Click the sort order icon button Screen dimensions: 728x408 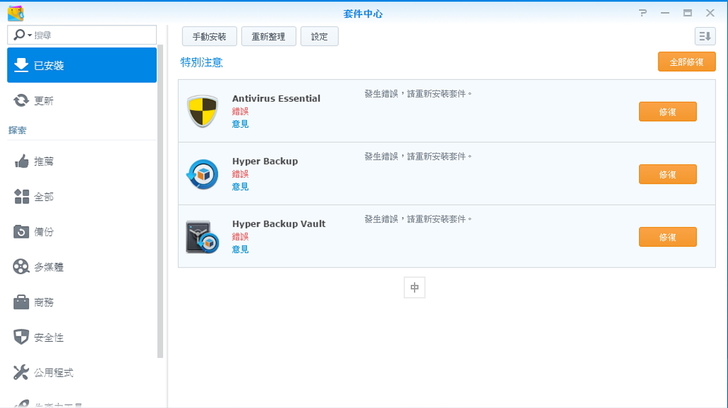tap(705, 36)
